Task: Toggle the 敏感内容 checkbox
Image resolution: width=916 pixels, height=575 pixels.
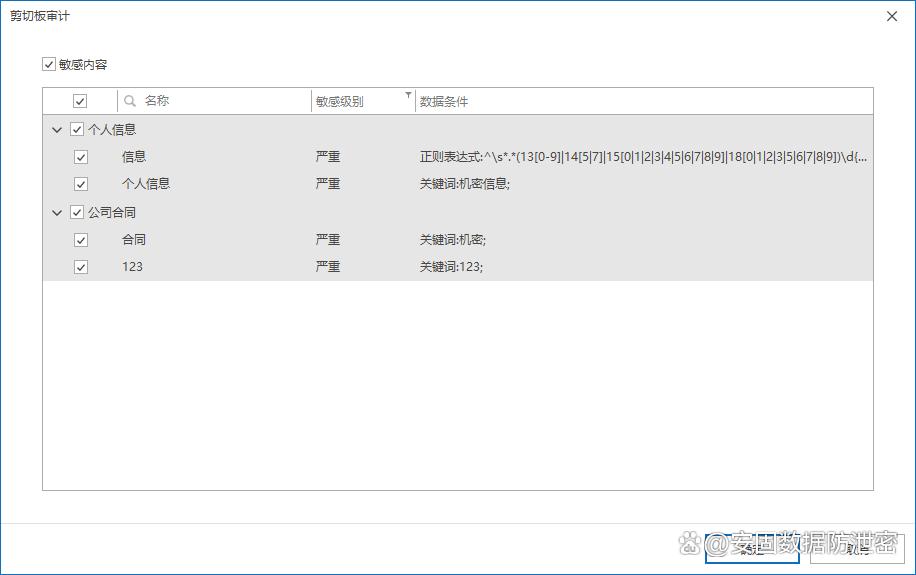Action: pyautogui.click(x=49, y=64)
